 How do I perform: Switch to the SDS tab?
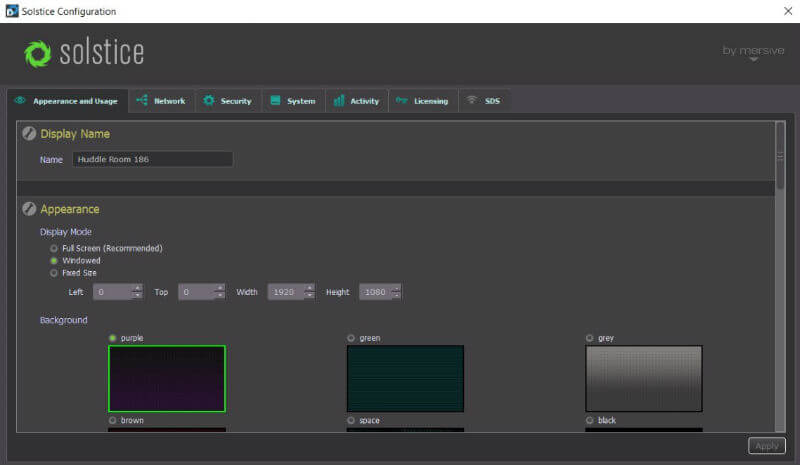click(x=484, y=101)
